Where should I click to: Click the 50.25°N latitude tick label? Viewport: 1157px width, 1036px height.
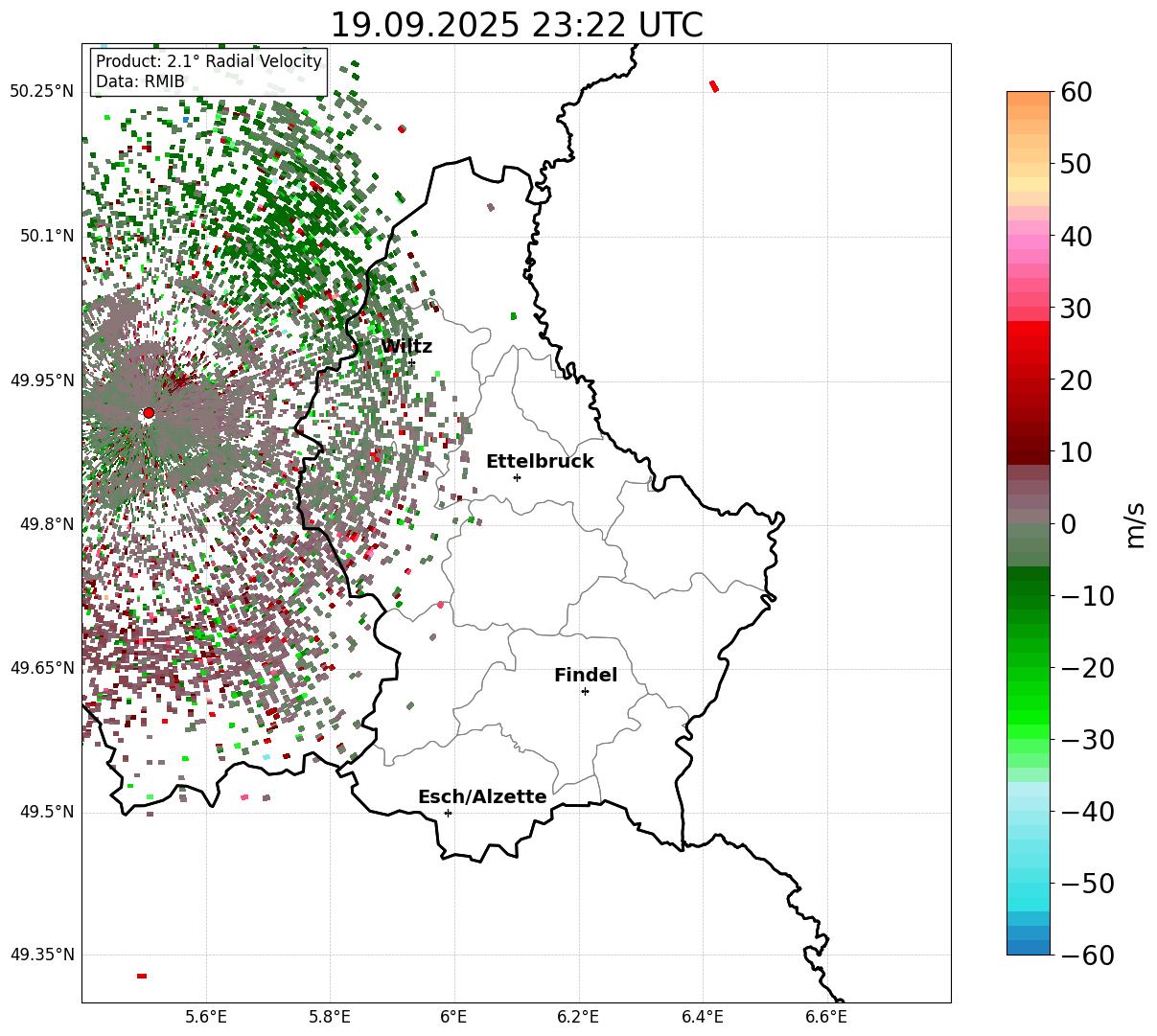click(41, 92)
